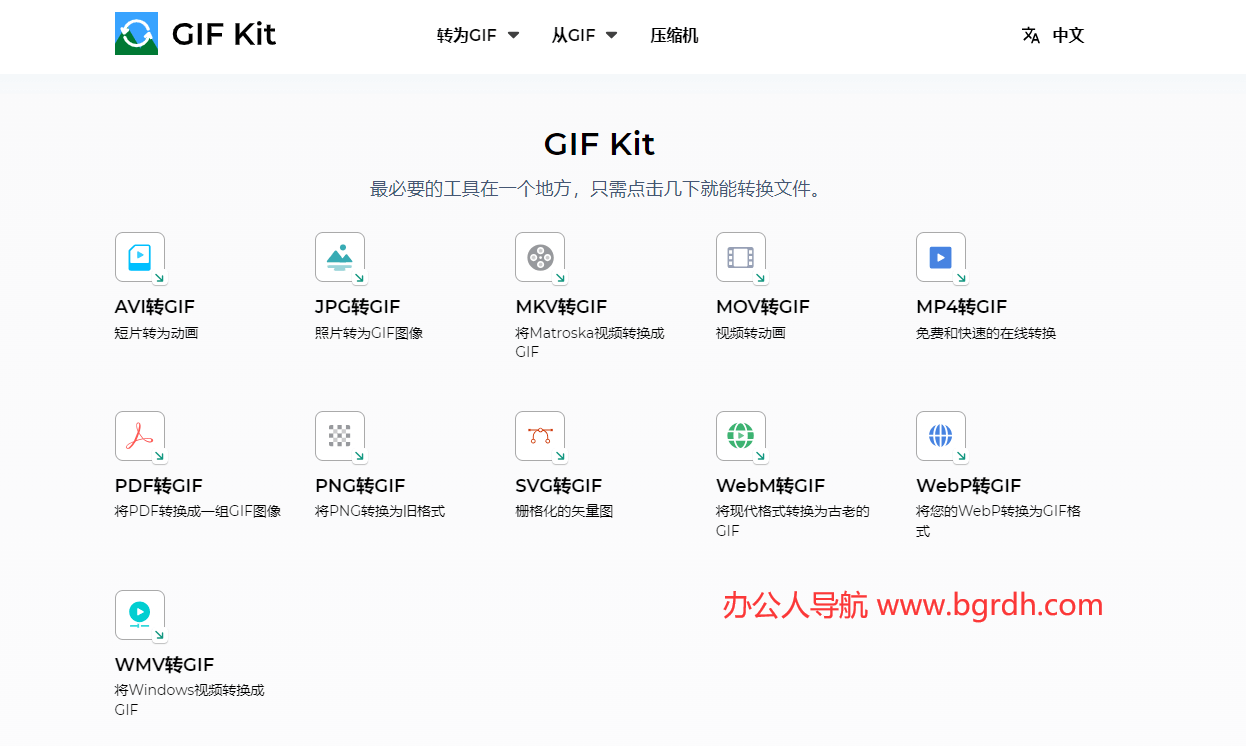The image size is (1246, 746).
Task: Select the AVI转GIF converter icon
Action: point(140,257)
